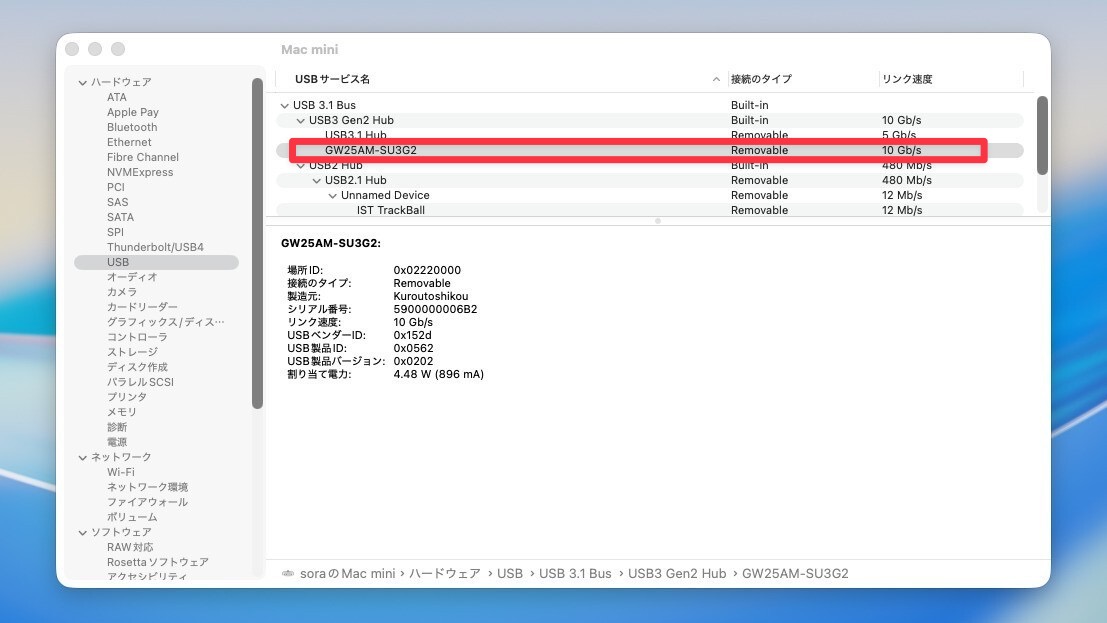1107x623 pixels.
Task: Click USB 3.1 Bus in the path bar
Action: pyautogui.click(x=575, y=574)
